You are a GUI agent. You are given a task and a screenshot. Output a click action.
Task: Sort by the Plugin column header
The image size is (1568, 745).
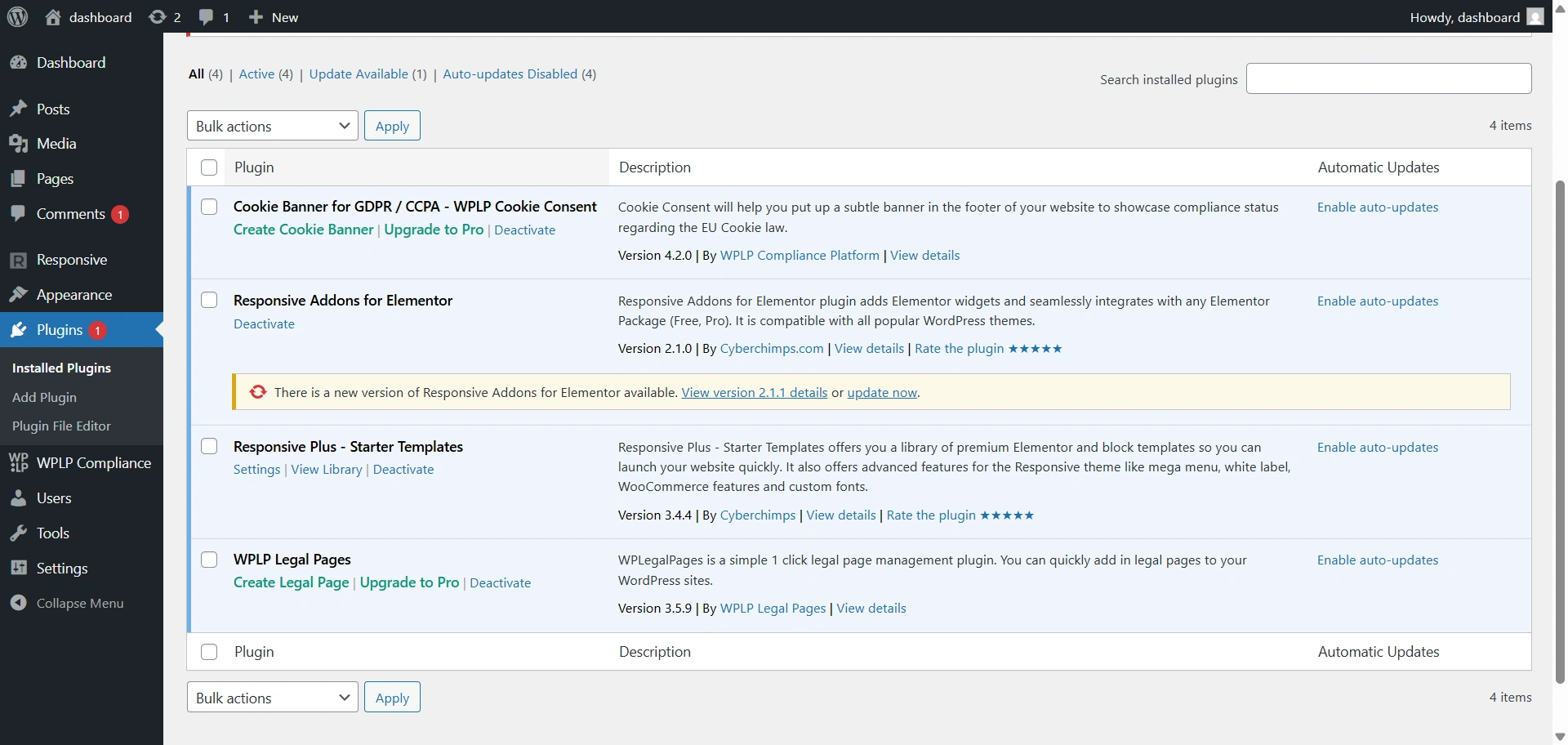click(254, 167)
